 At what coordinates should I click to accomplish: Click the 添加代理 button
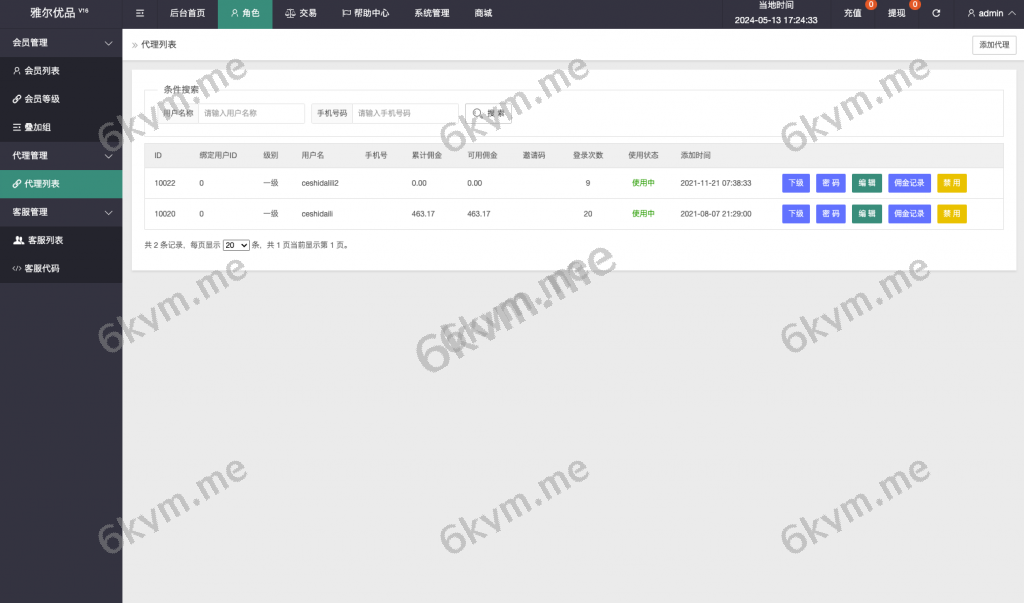pyautogui.click(x=994, y=45)
